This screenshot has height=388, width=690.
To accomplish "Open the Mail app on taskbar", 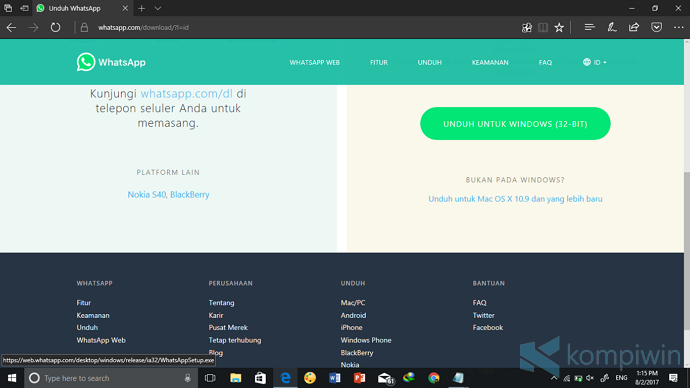I will coord(385,378).
